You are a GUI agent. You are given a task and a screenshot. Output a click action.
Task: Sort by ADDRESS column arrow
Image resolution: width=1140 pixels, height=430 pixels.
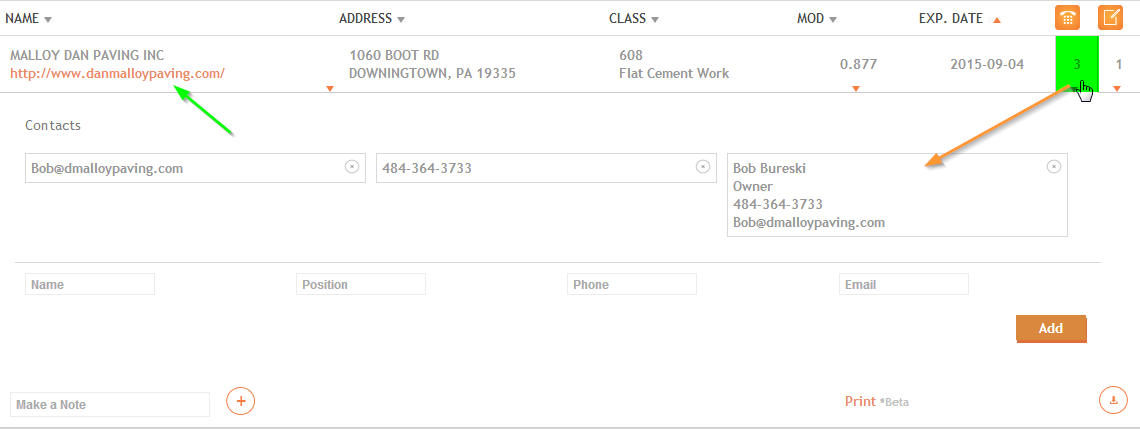pos(401,20)
